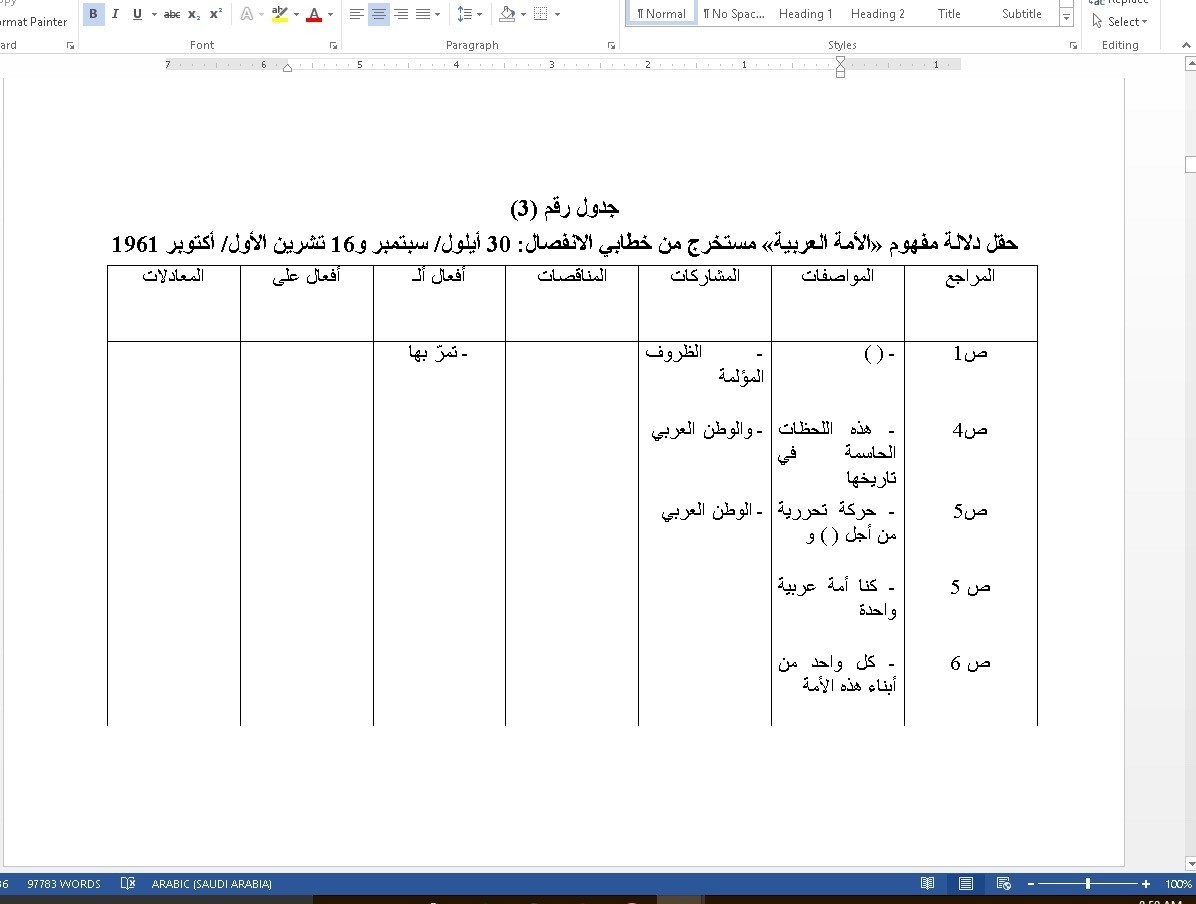1196x904 pixels.
Task: Apply the Heading 2 style
Action: [x=877, y=14]
